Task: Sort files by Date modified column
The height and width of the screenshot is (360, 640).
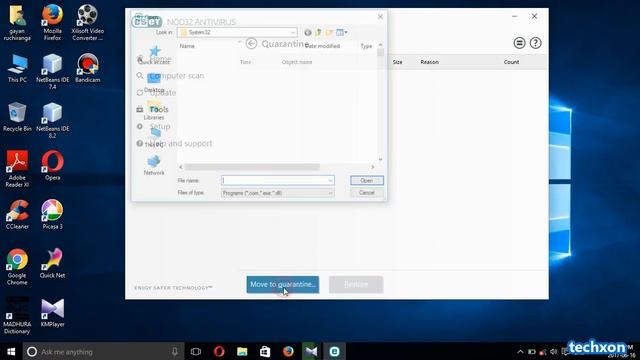Action: point(322,46)
